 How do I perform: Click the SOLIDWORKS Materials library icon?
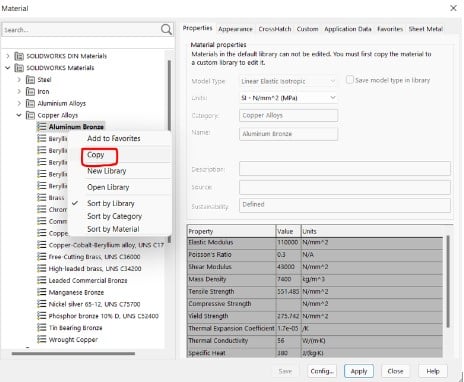coord(19,68)
